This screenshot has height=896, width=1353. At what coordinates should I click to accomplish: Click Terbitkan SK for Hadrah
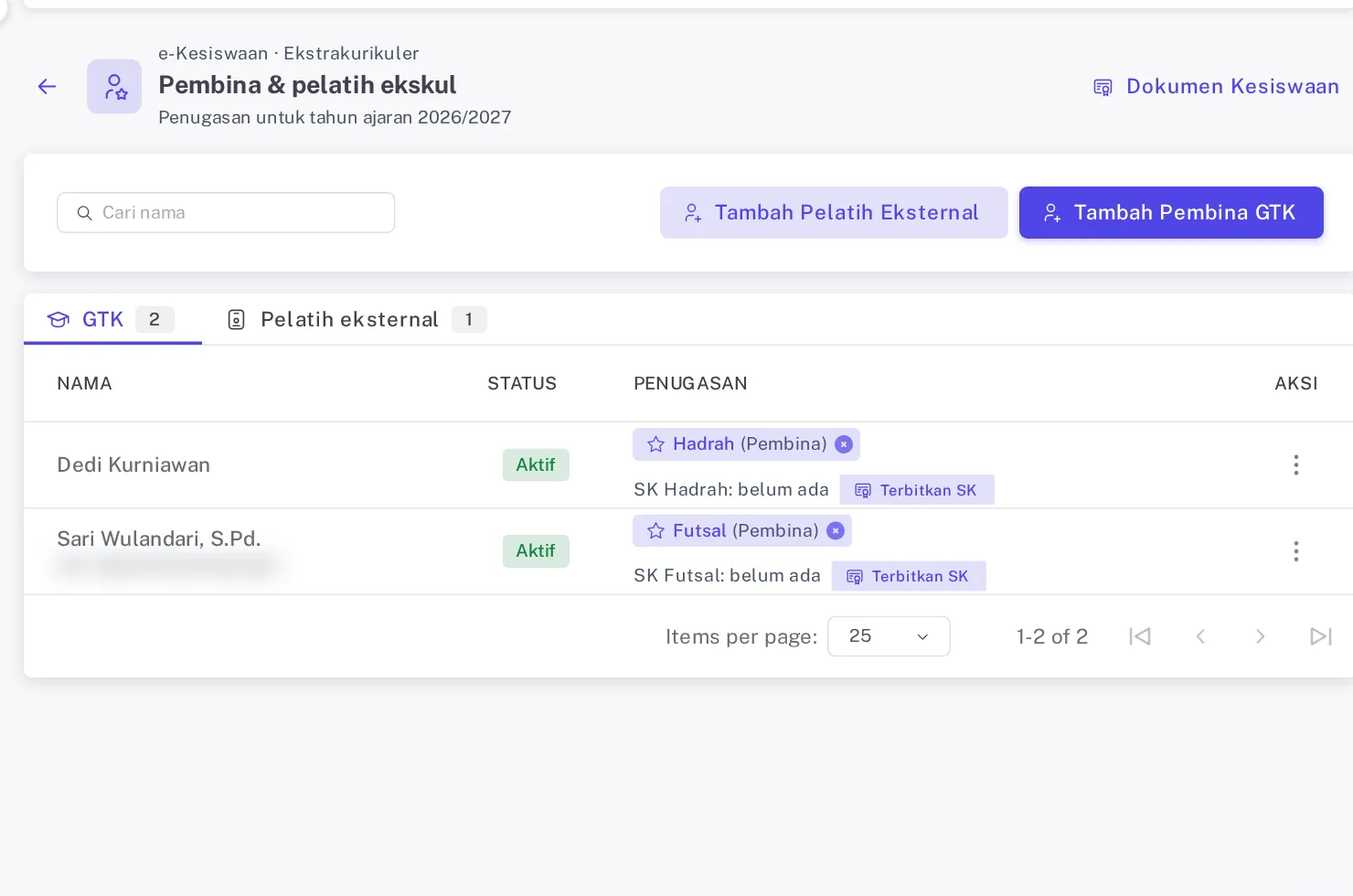[917, 490]
